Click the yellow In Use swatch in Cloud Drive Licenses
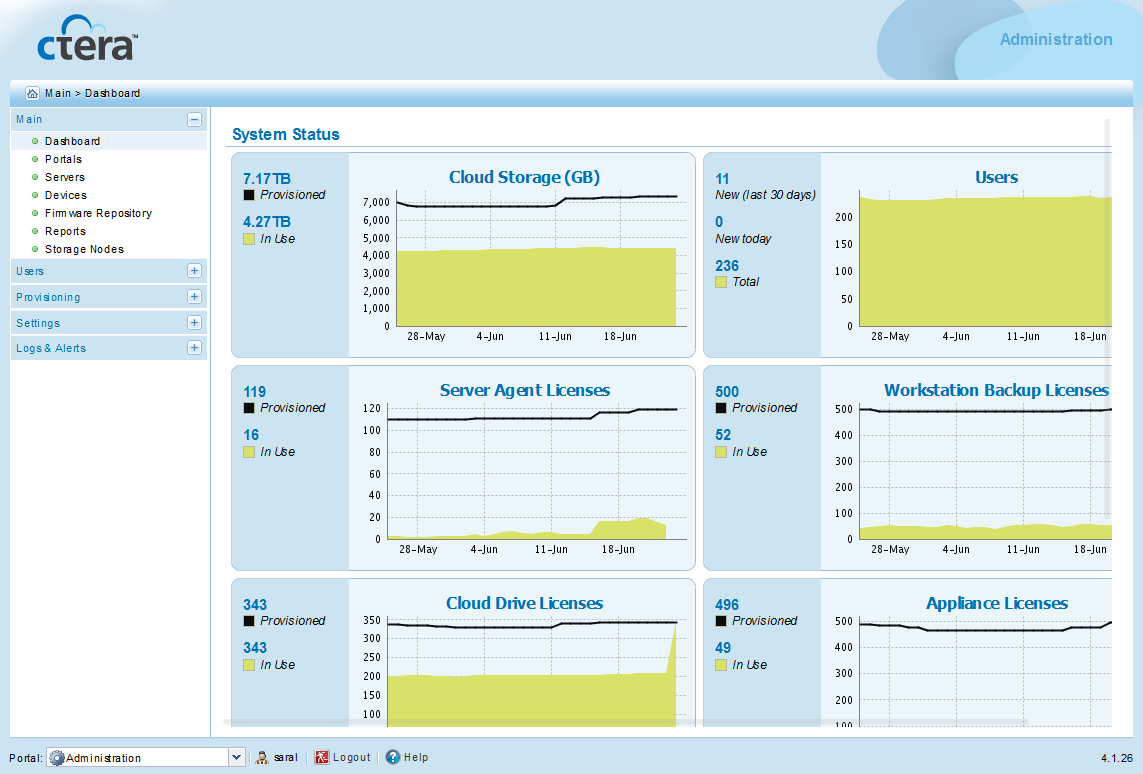 (x=249, y=665)
